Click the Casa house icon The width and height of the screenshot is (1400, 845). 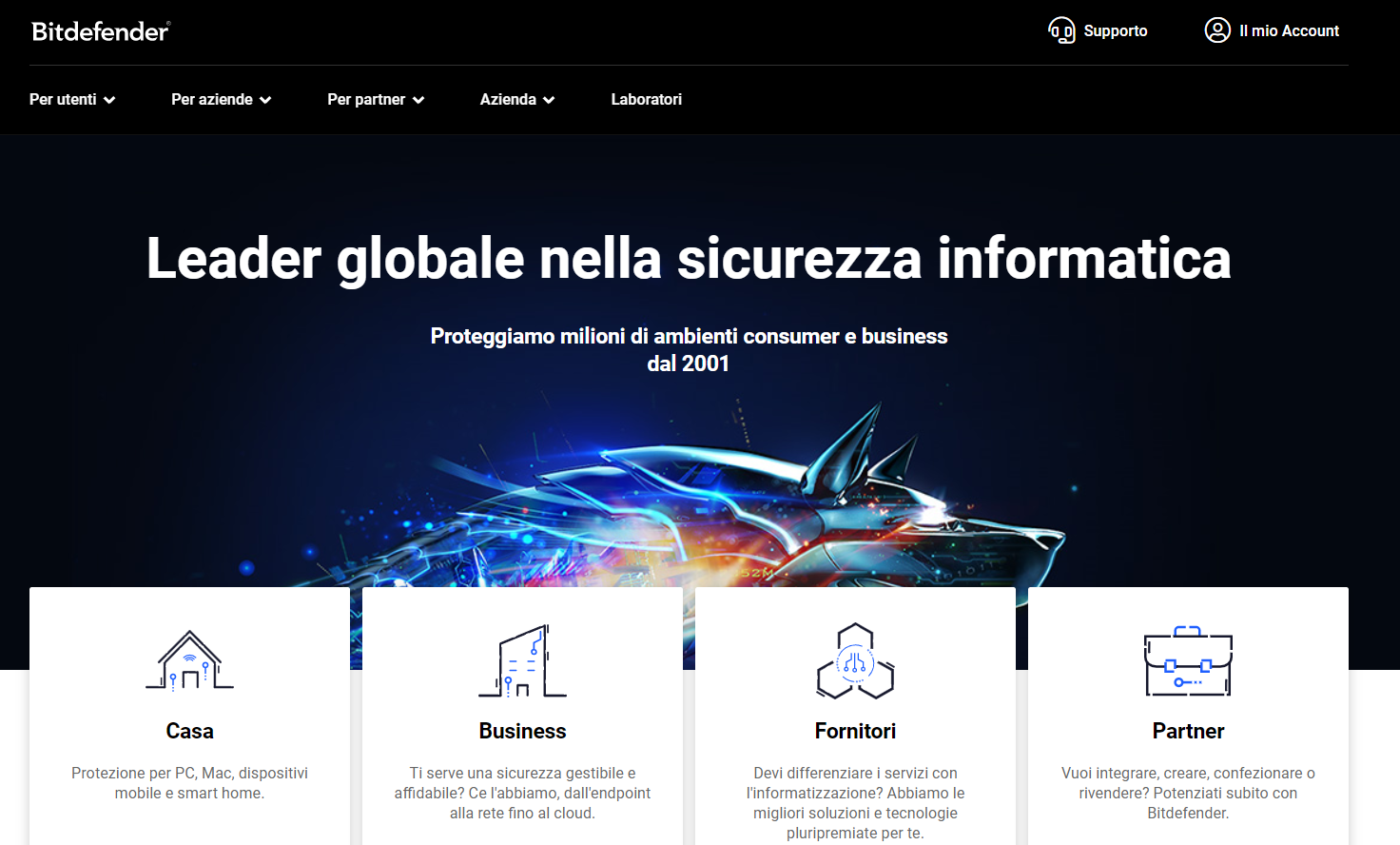[x=189, y=659]
